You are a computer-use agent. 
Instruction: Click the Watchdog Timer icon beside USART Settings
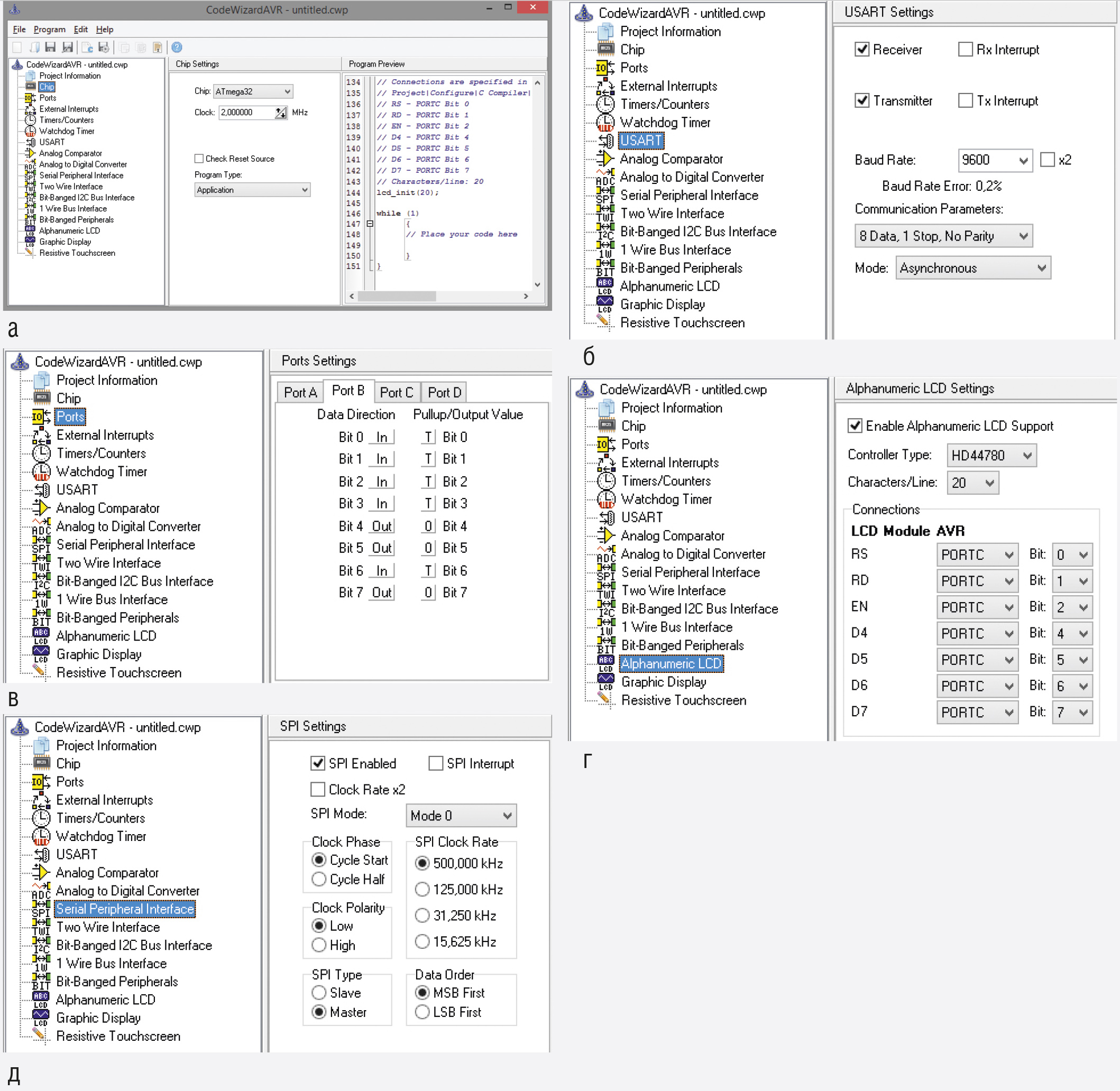pos(605,123)
